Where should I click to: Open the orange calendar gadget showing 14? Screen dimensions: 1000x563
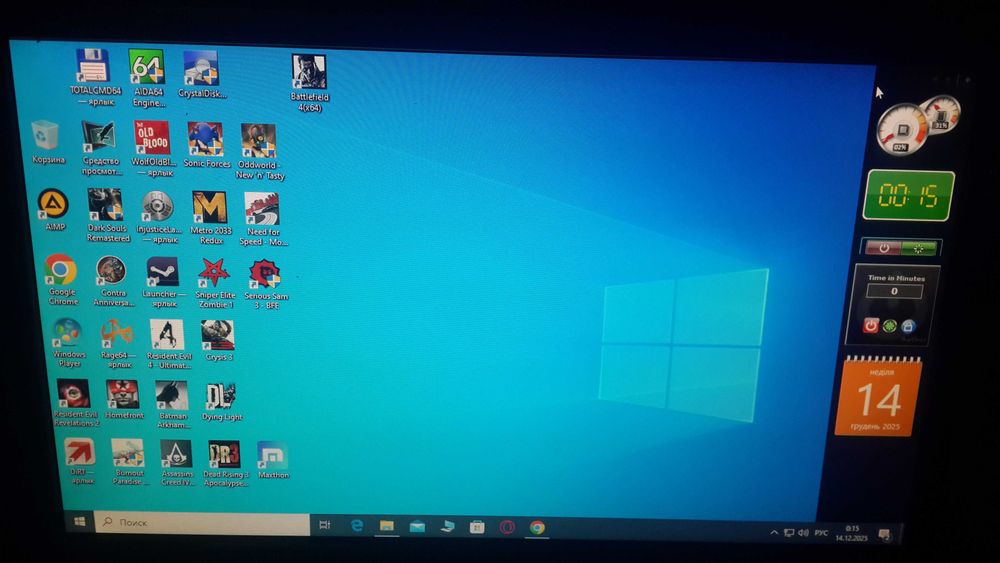click(878, 397)
